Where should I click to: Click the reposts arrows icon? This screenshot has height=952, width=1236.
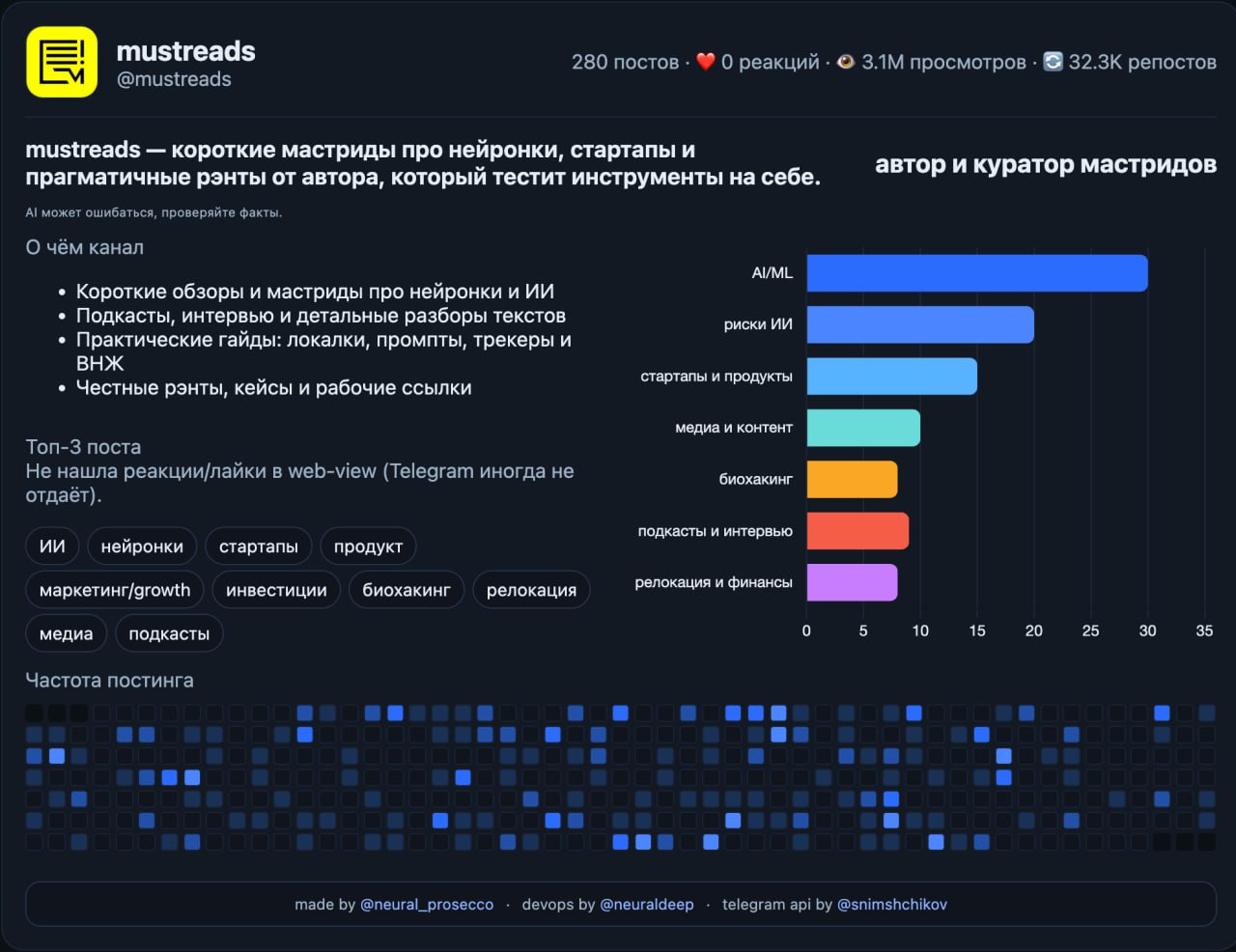coord(1053,62)
